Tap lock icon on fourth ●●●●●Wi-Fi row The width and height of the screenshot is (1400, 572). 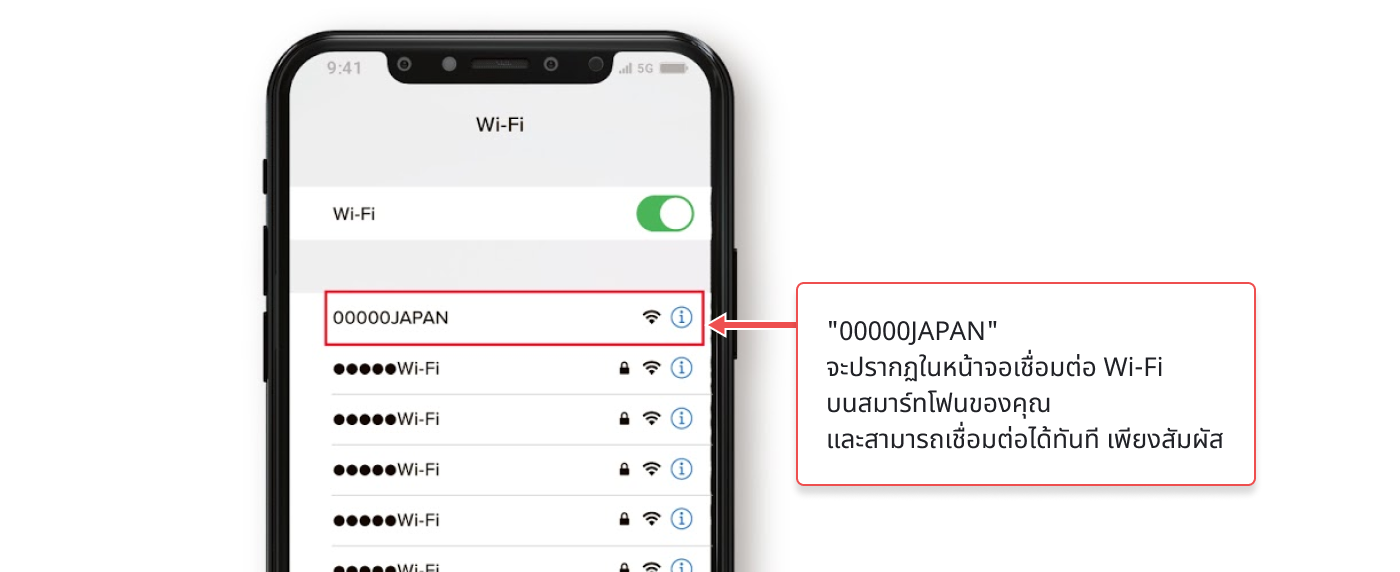tap(625, 520)
